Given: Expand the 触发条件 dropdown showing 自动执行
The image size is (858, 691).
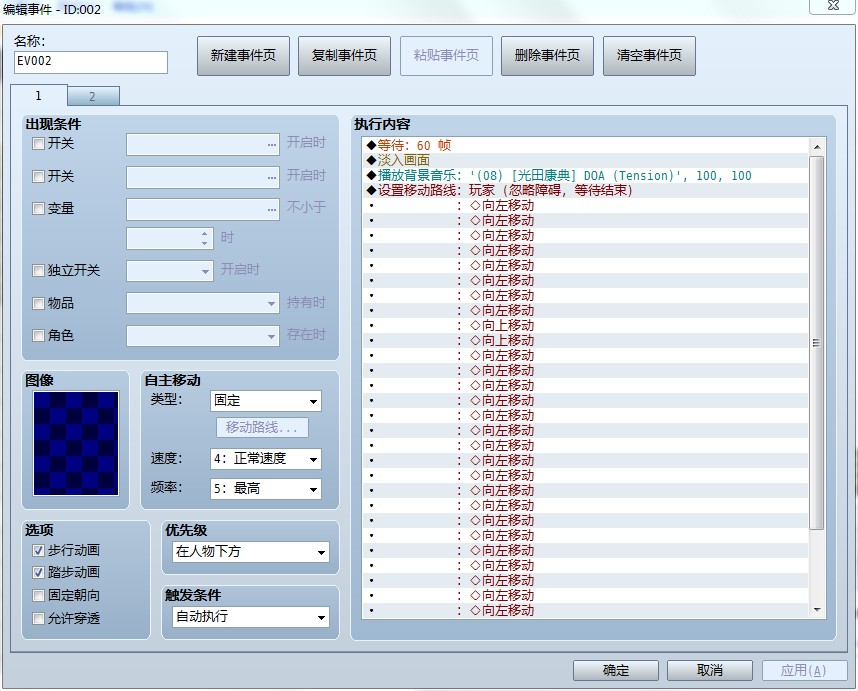Looking at the screenshot, I should click(x=251, y=617).
